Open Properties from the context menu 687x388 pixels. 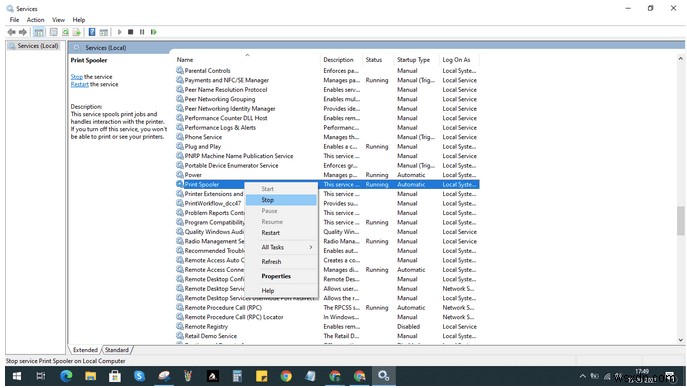[281, 276]
